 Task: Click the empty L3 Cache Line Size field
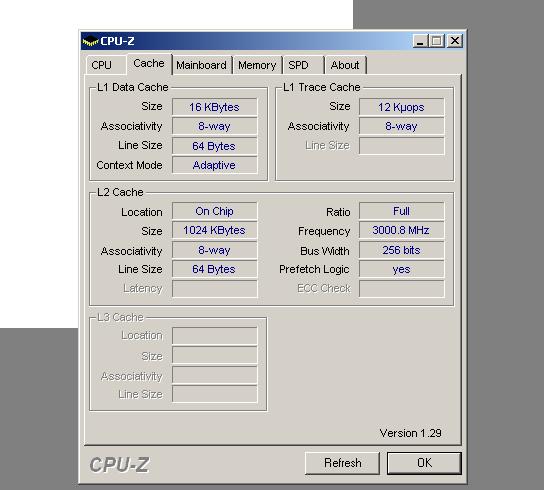pyautogui.click(x=214, y=394)
